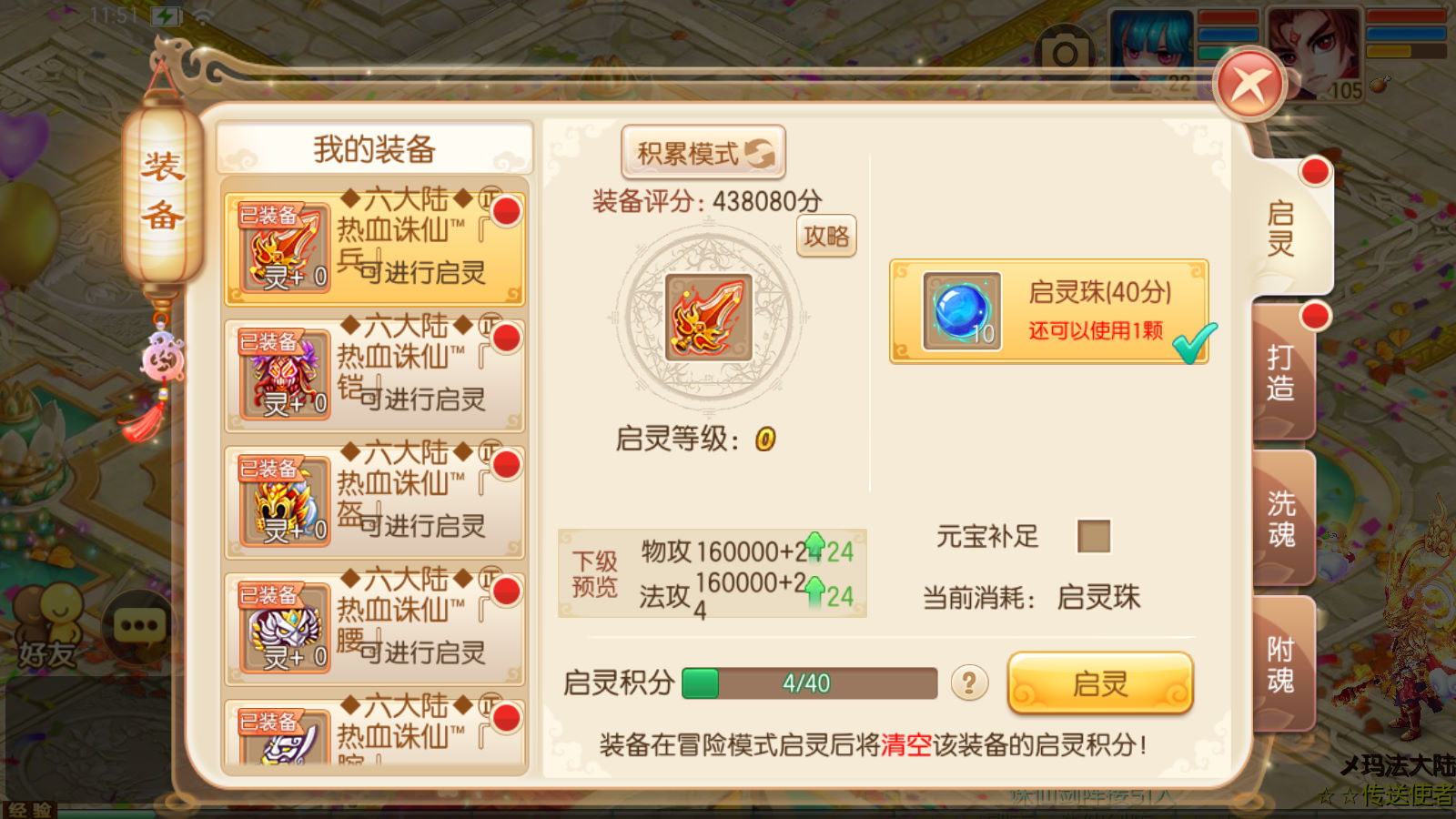Switch to the 打造 tab

[x=1283, y=373]
